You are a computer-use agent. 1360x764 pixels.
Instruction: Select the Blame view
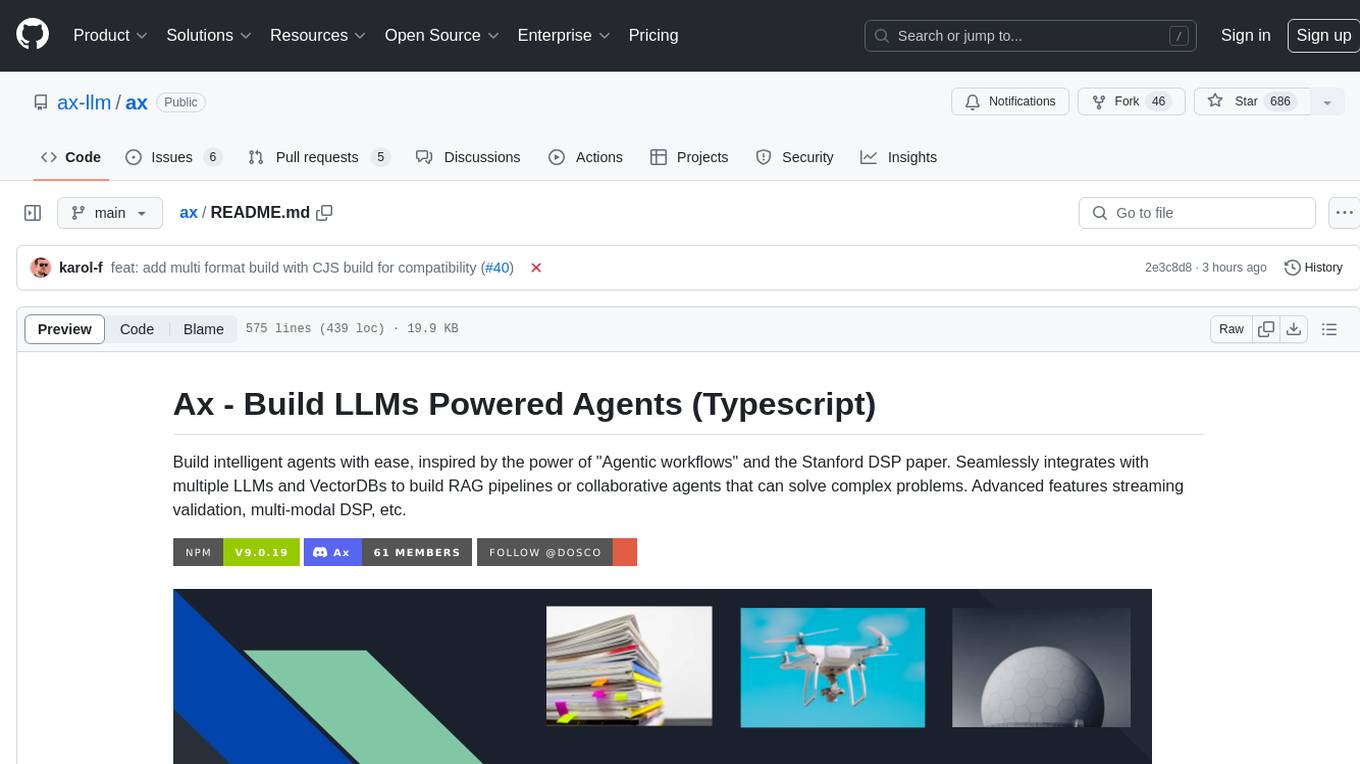pyautogui.click(x=203, y=329)
